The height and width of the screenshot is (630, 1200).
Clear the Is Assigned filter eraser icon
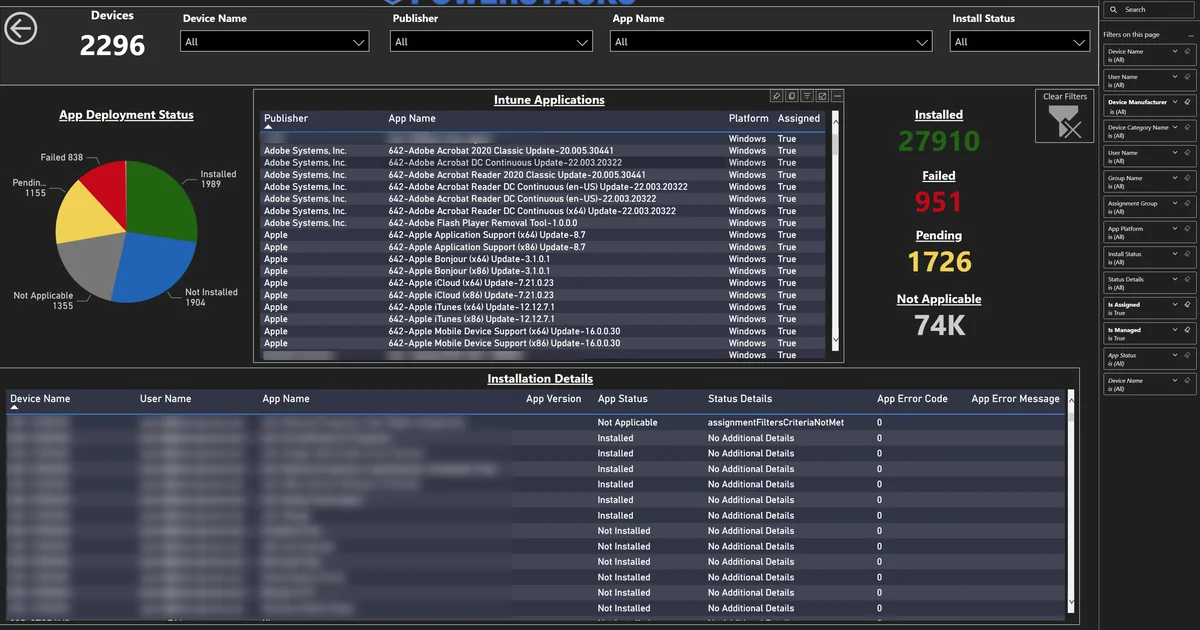pos(1187,304)
